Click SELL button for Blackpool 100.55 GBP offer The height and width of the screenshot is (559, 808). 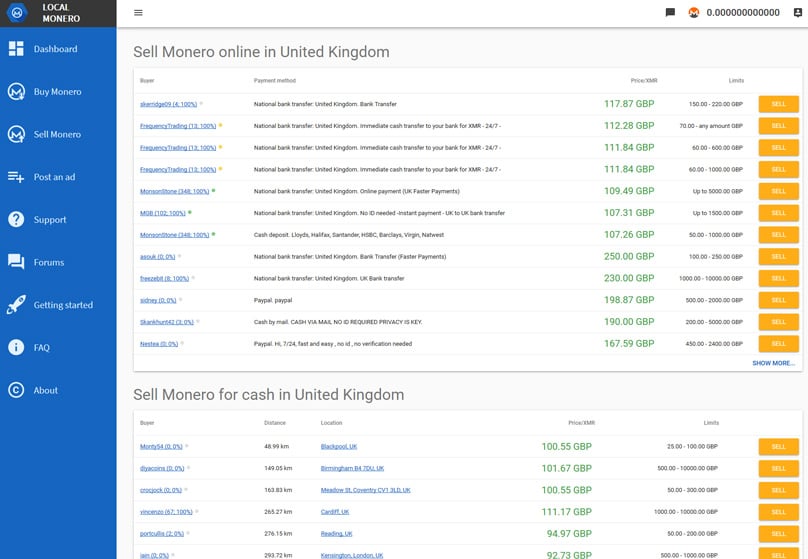pyautogui.click(x=778, y=447)
